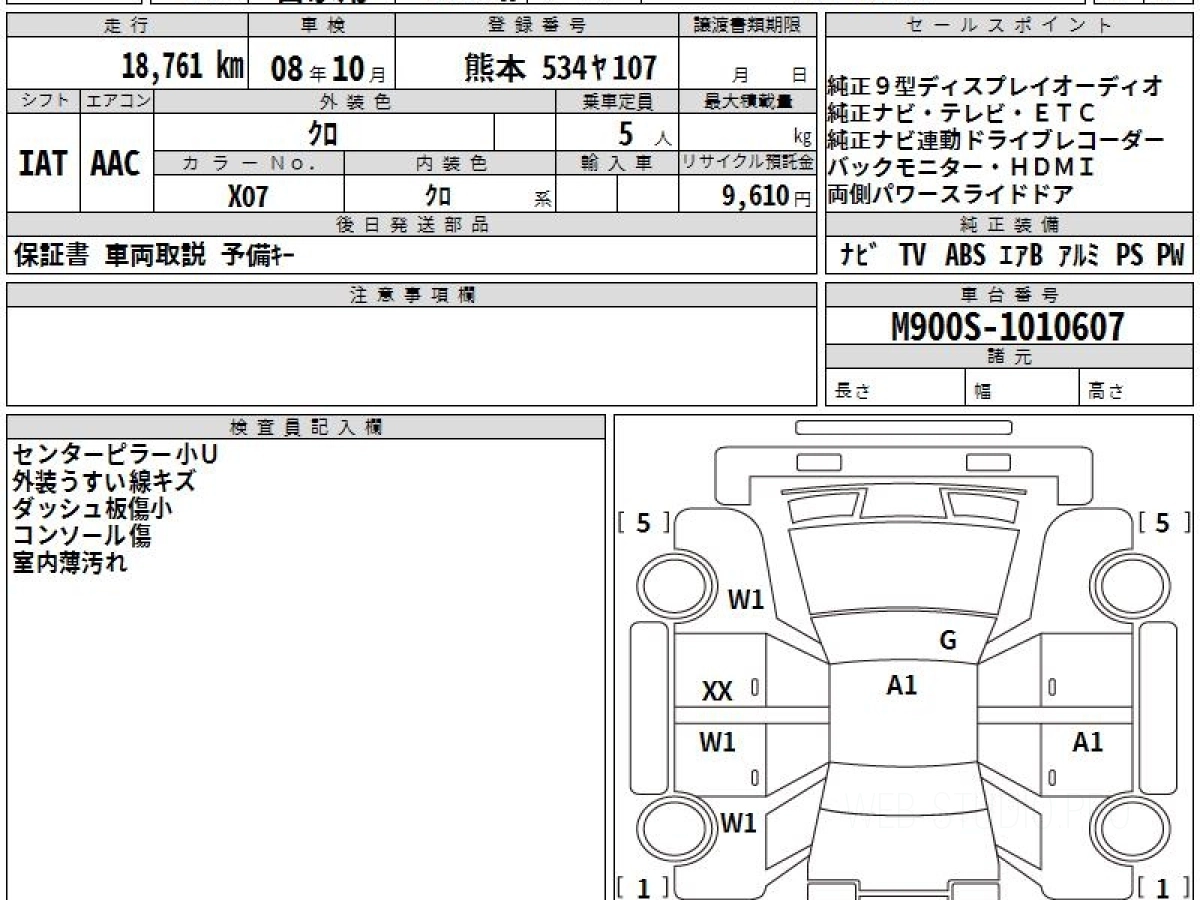Click the 検査員記入欄 header

tap(306, 427)
